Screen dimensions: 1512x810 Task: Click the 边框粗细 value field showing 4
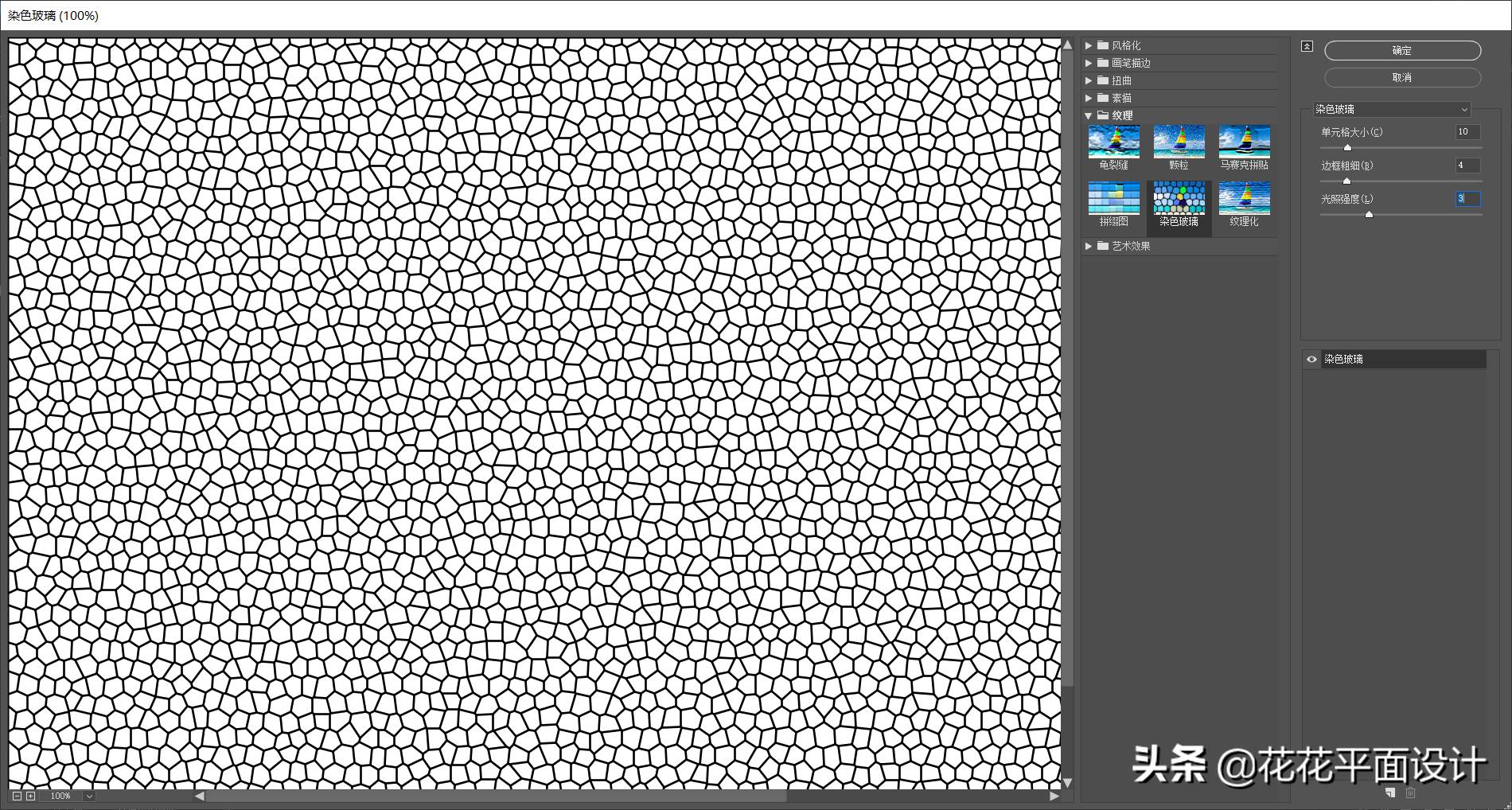1467,166
